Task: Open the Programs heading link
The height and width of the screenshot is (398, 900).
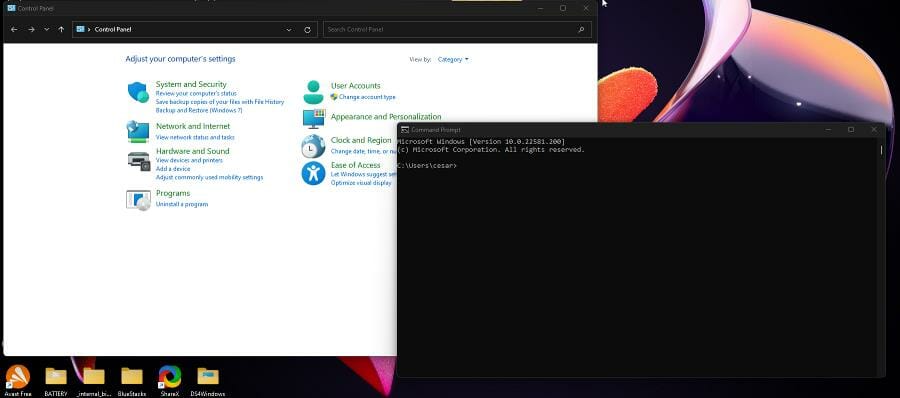Action: point(173,193)
